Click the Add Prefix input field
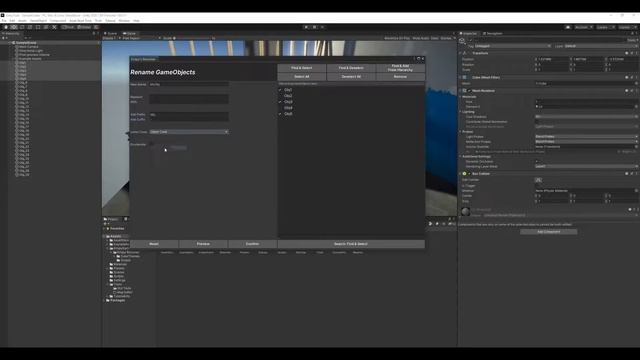The image size is (640, 360). [189, 115]
